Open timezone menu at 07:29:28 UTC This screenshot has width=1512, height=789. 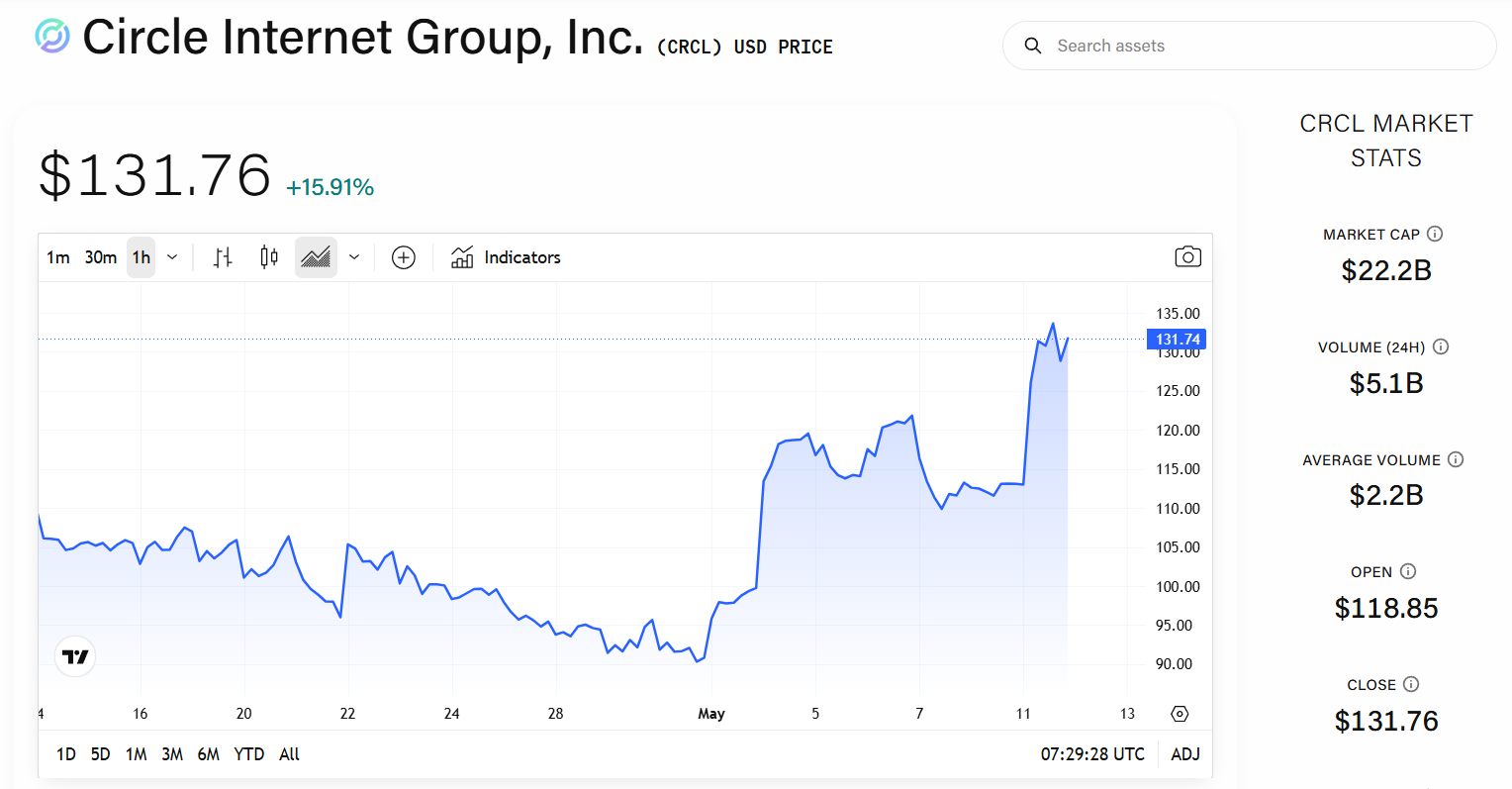coord(1092,754)
